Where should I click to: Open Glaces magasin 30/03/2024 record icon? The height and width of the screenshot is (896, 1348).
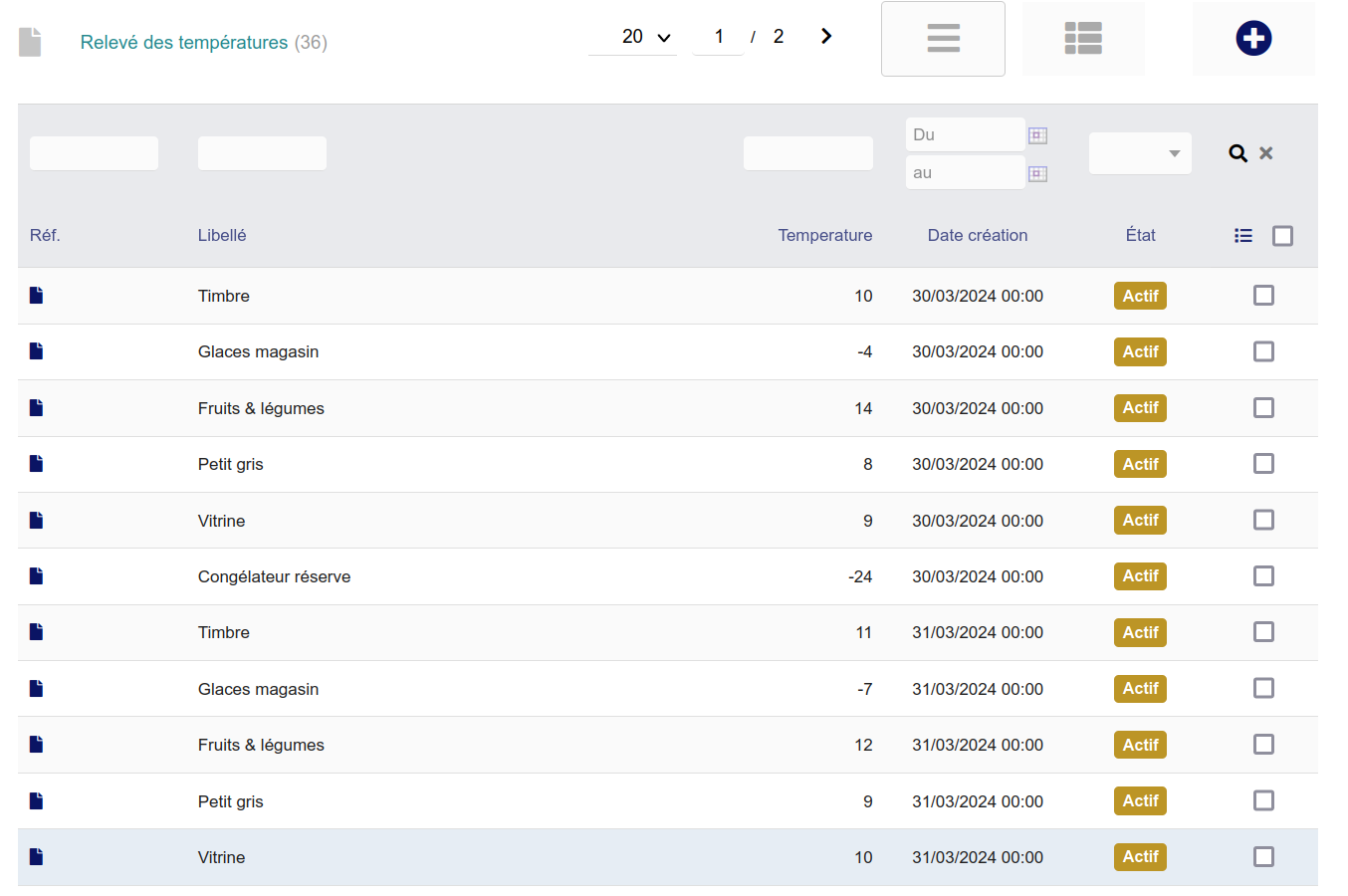37,350
